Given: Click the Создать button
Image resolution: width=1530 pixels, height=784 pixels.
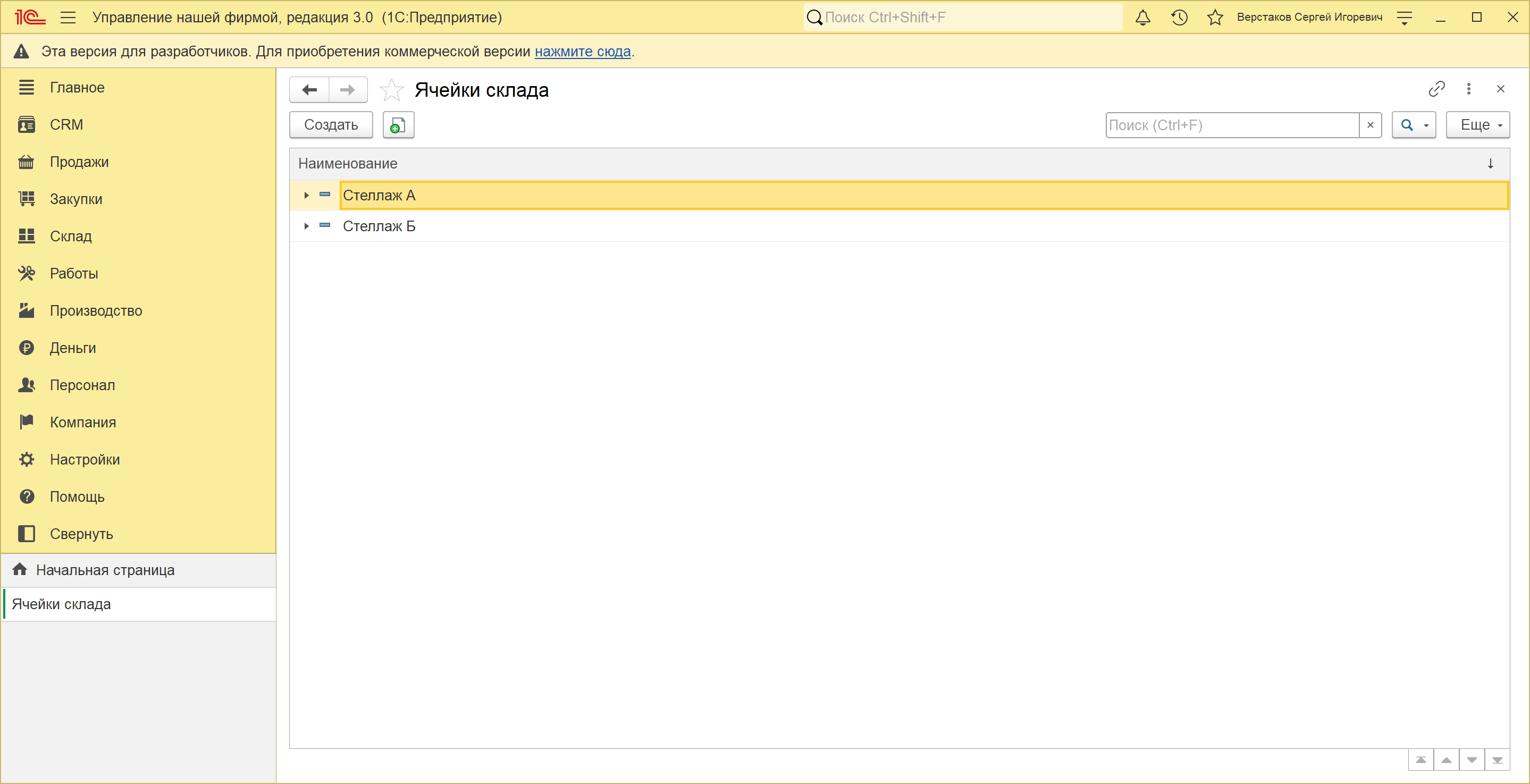Looking at the screenshot, I should [331, 125].
